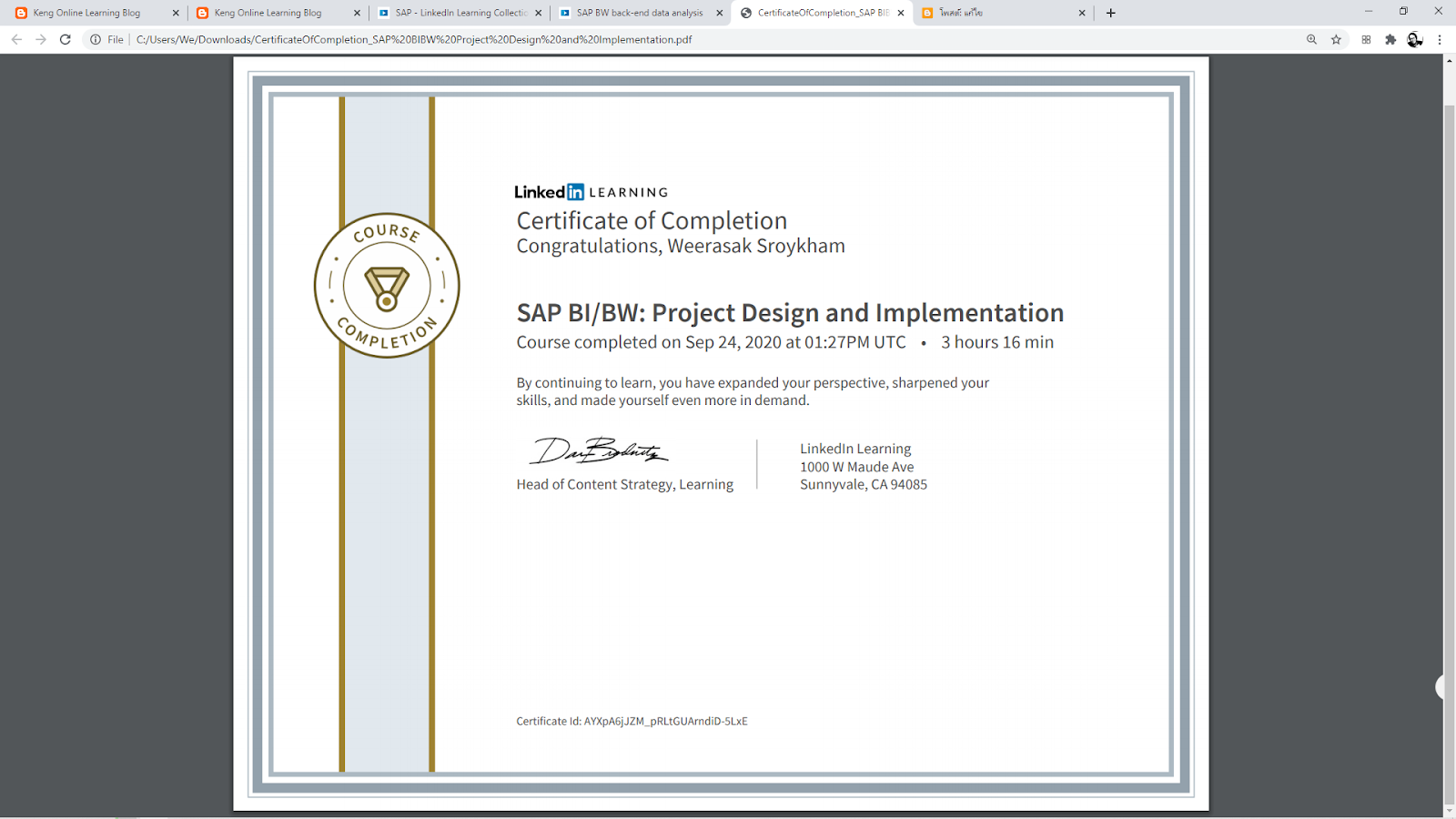
Task: Bookmark this page with the star
Action: pyautogui.click(x=1336, y=39)
